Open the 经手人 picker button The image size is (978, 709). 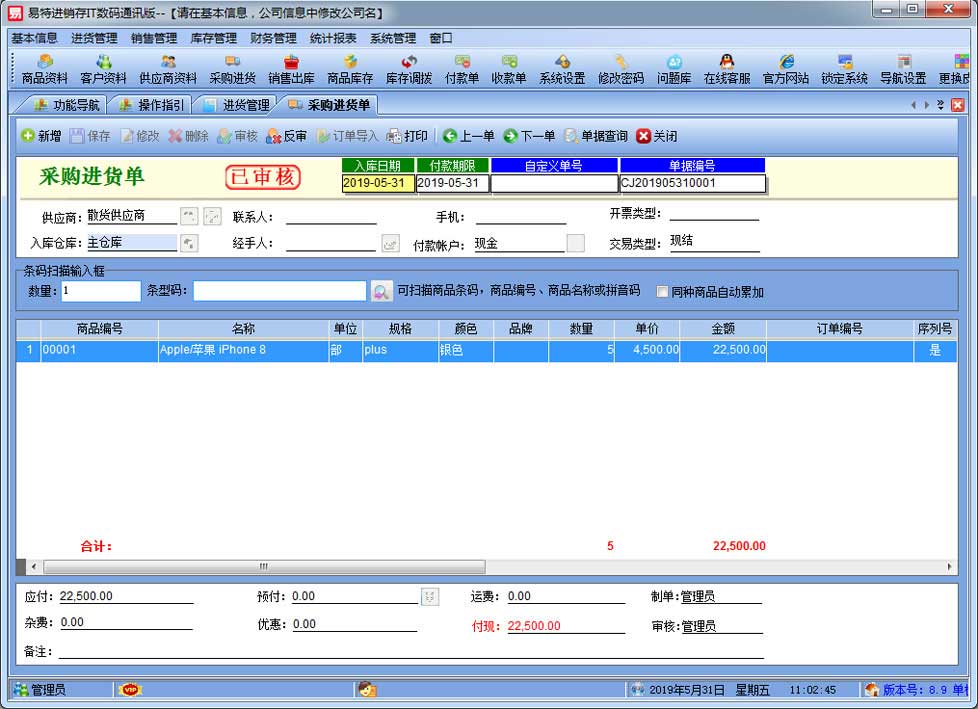tap(390, 243)
